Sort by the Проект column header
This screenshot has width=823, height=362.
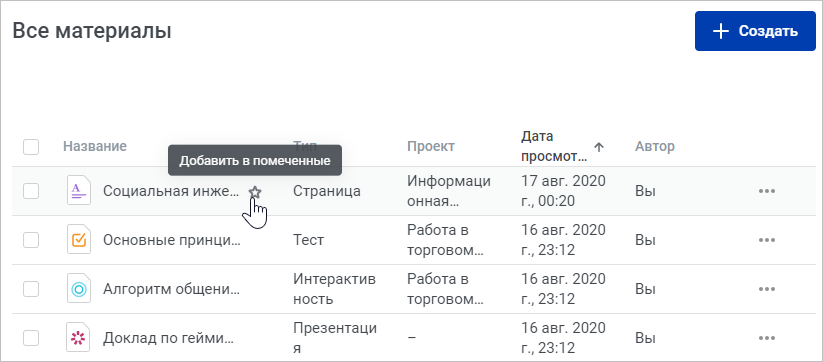tap(431, 146)
